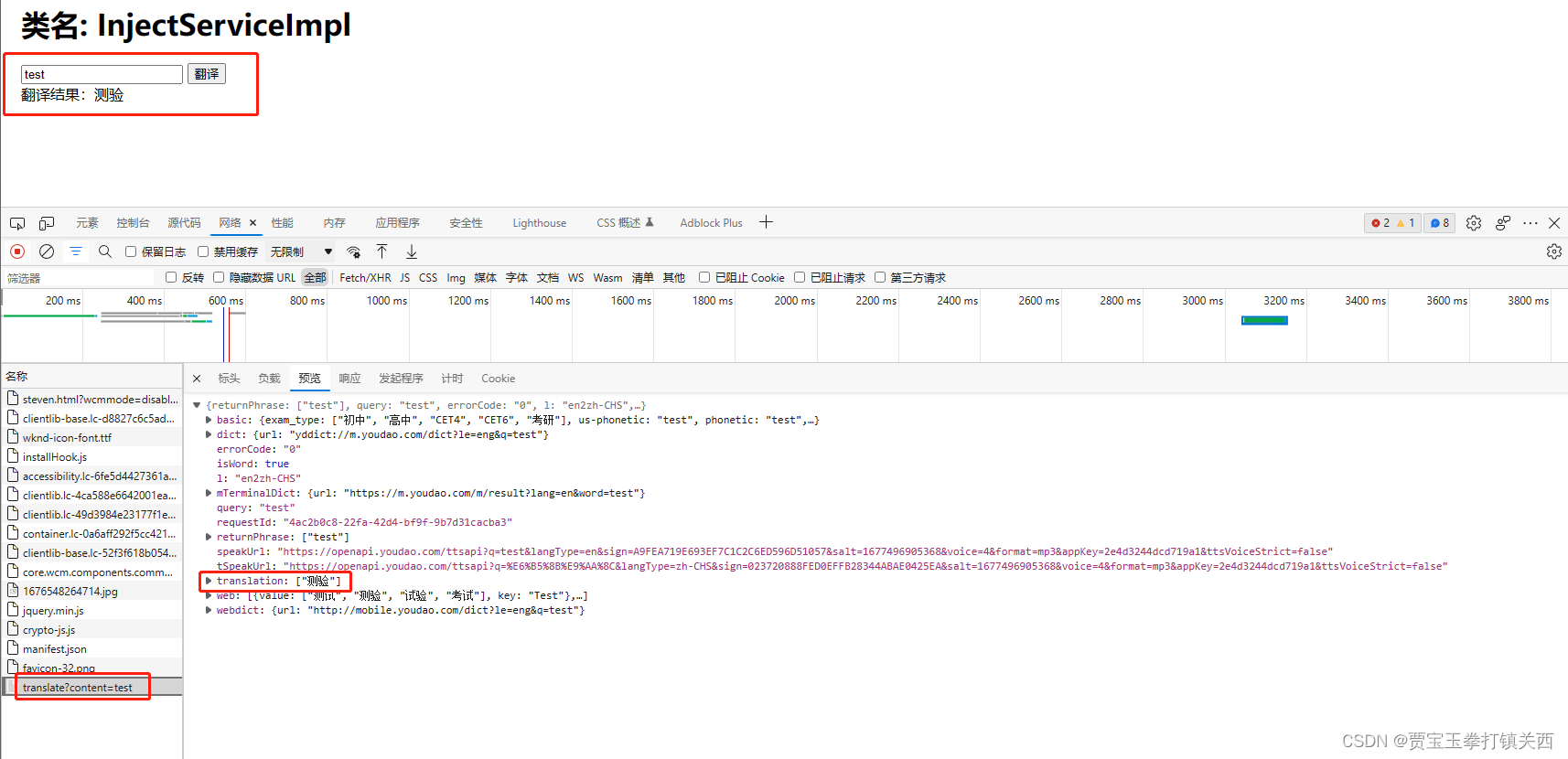
Task: Expand the web JSON node
Action: (209, 595)
